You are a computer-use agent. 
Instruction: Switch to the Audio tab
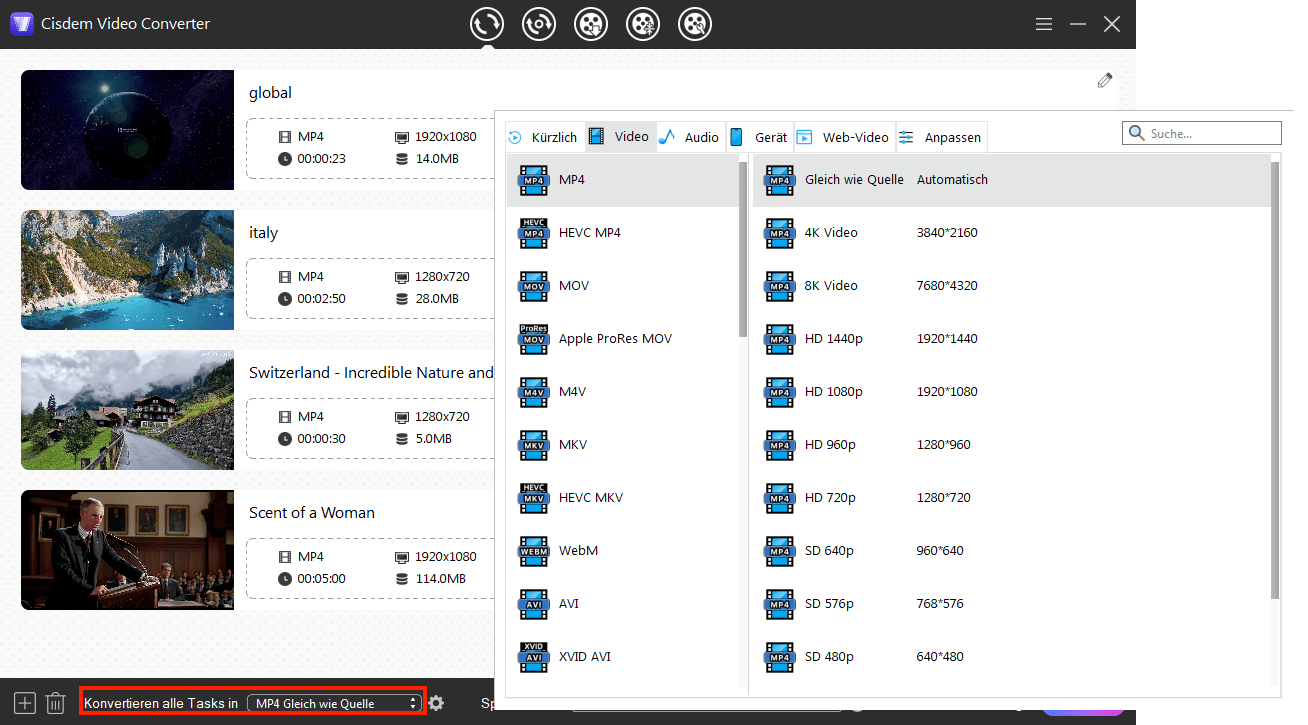690,137
